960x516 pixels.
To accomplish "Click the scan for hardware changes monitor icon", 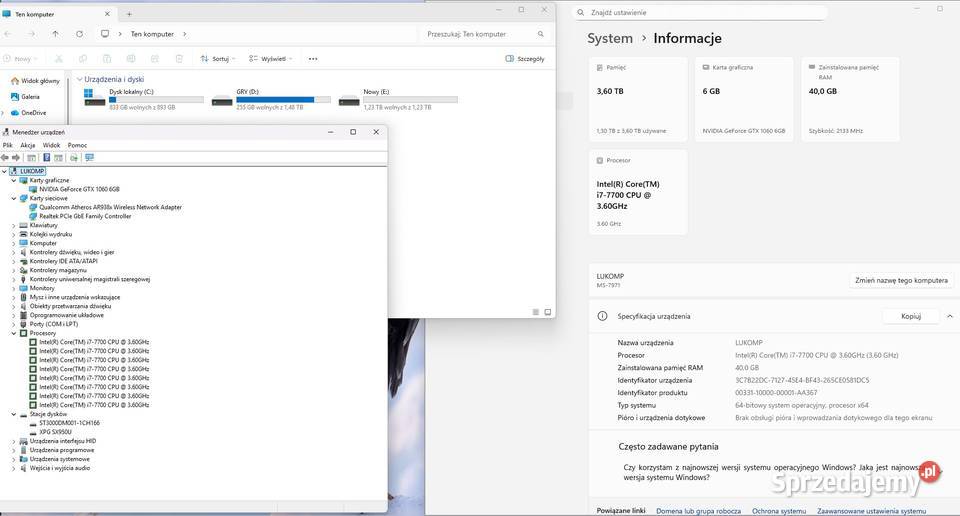I will [89, 157].
